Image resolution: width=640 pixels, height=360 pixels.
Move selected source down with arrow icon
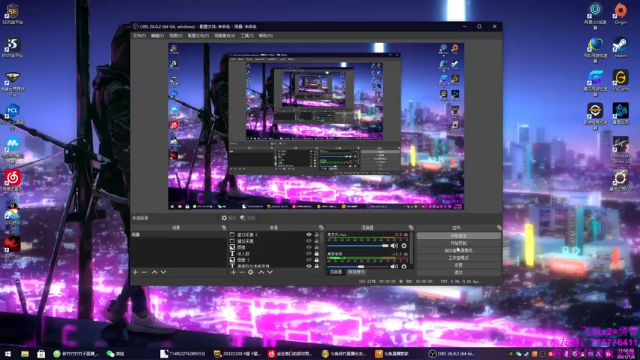tap(270, 272)
